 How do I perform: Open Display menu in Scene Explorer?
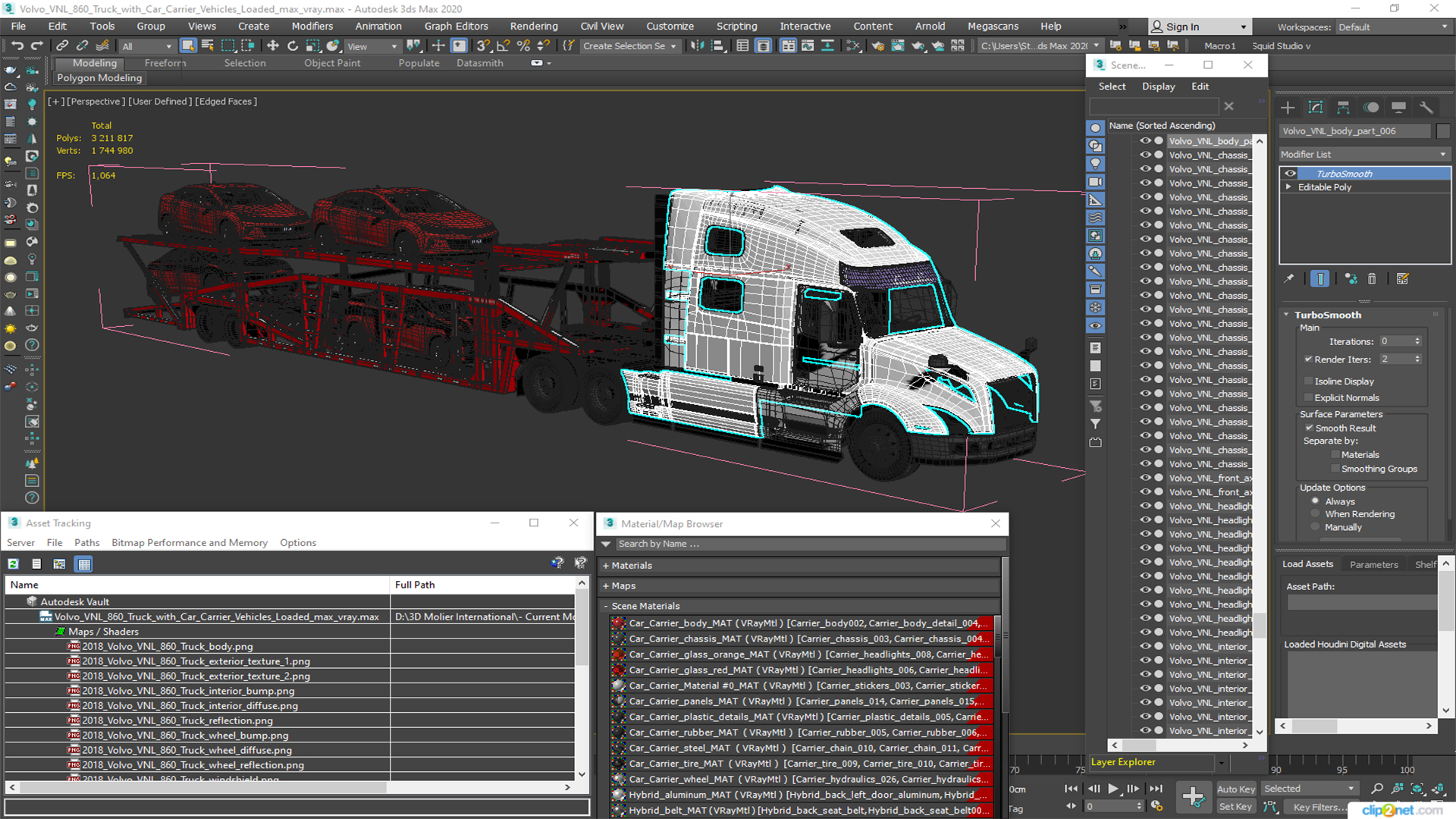[1158, 86]
